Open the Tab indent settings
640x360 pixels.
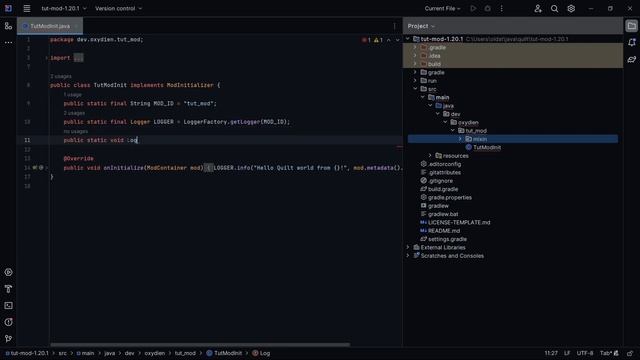(x=607, y=353)
